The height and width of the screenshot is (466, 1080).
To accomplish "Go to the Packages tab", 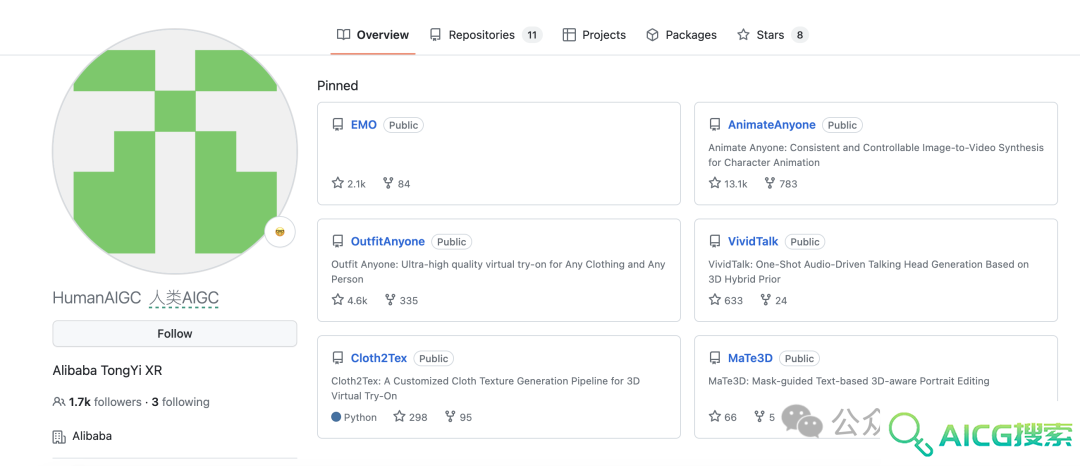I will (x=681, y=34).
